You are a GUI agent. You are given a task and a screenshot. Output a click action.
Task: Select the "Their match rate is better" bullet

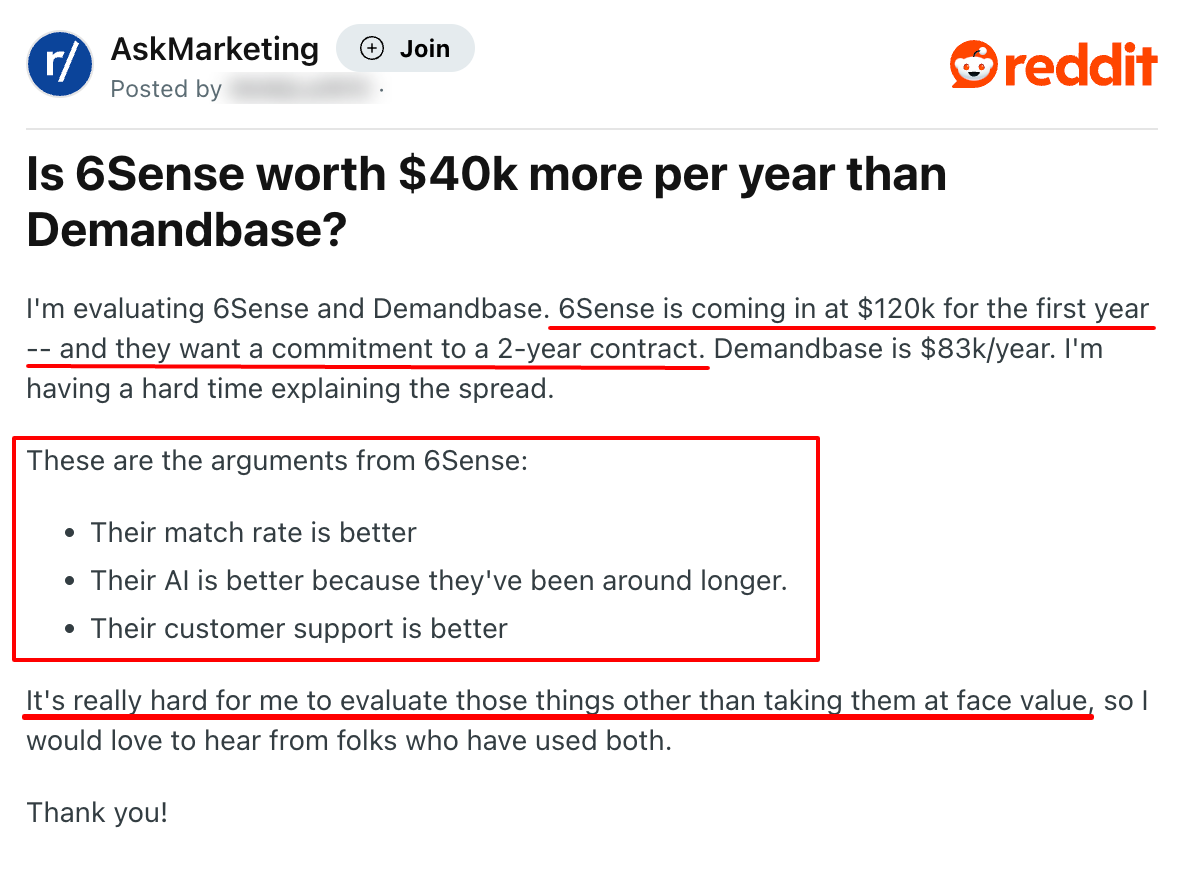253,532
